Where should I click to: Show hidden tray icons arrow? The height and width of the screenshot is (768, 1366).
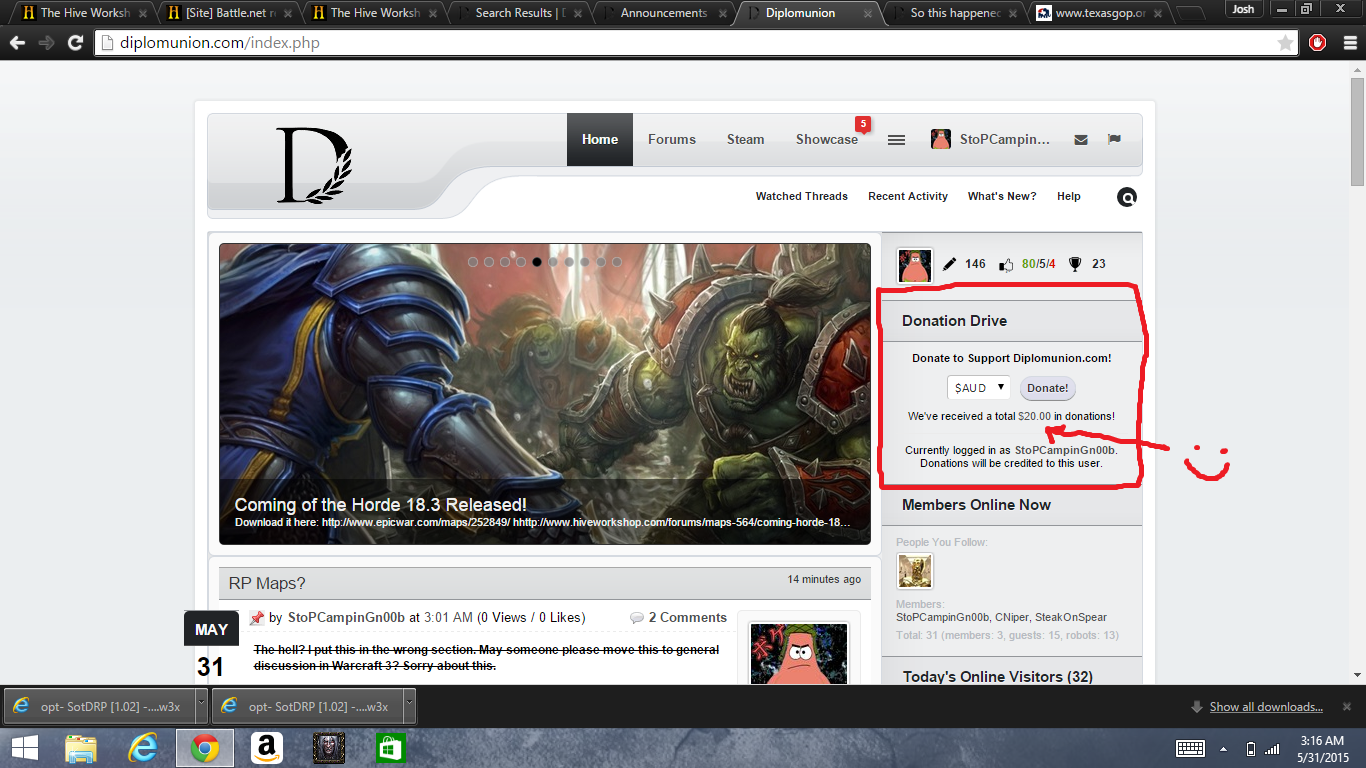point(1223,749)
